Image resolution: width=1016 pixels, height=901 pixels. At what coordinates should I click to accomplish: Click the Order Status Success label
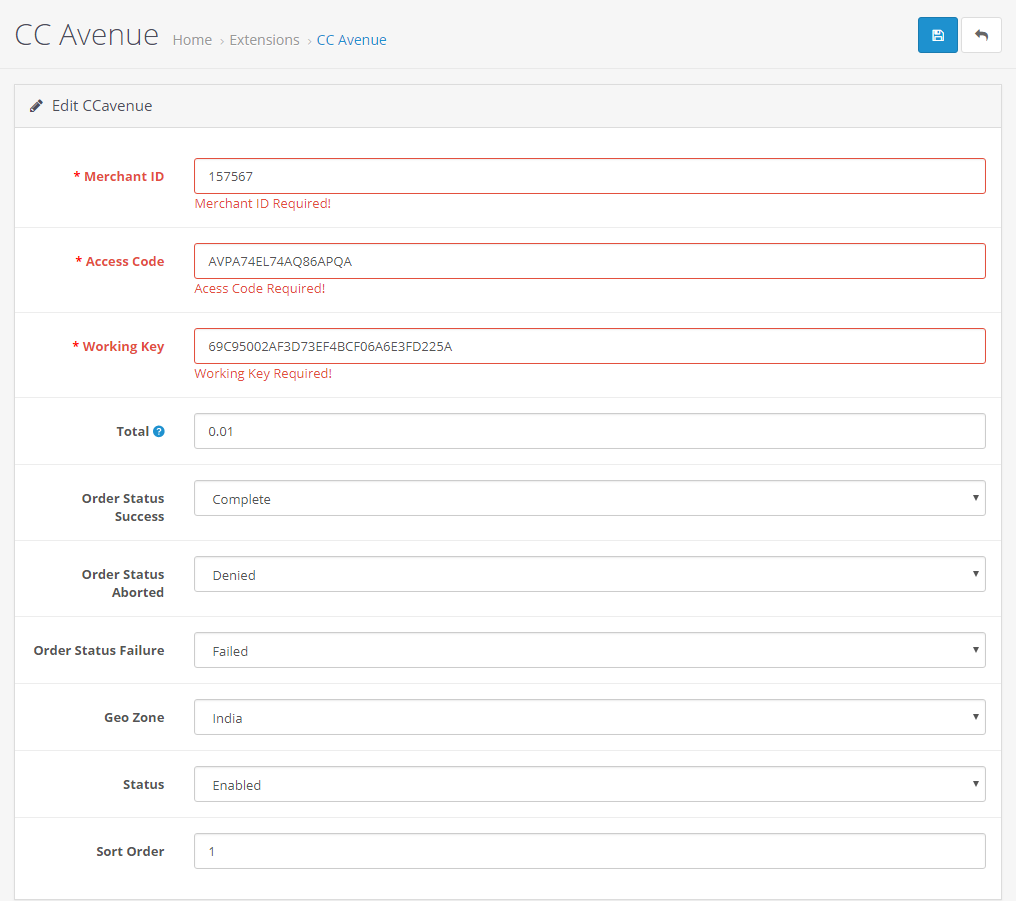(x=123, y=507)
